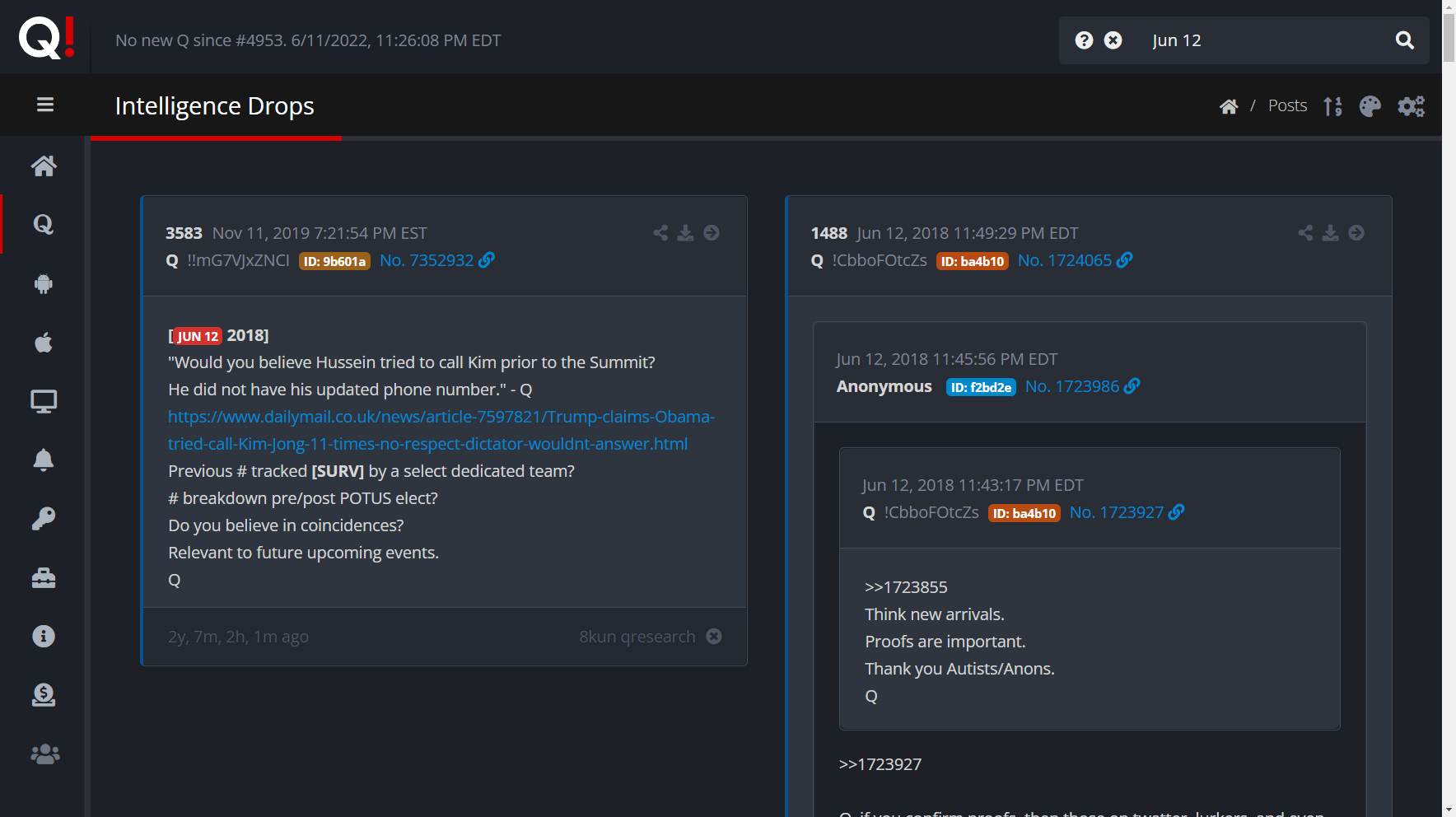Download post 1488 with the download icon
The width and height of the screenshot is (1456, 817).
click(x=1330, y=233)
